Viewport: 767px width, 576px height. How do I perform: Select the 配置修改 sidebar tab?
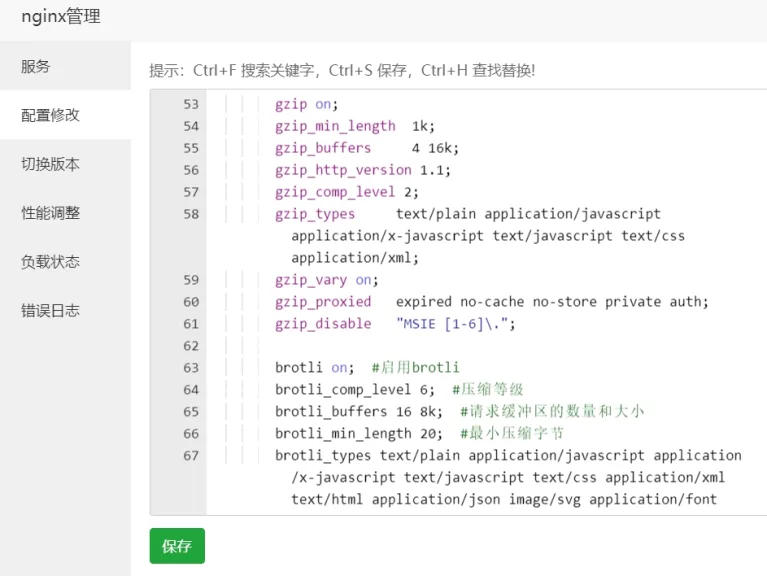pos(50,115)
